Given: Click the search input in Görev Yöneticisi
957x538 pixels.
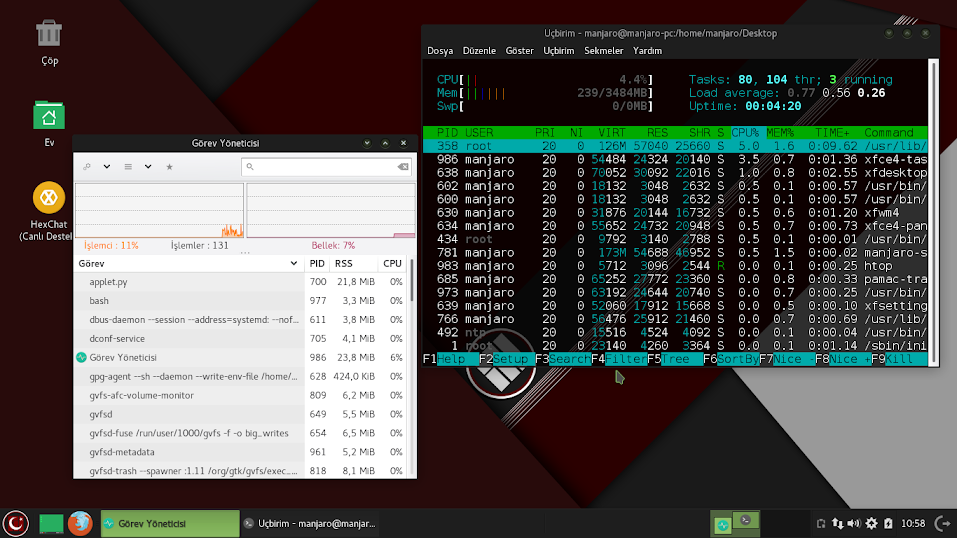Looking at the screenshot, I should coord(326,167).
